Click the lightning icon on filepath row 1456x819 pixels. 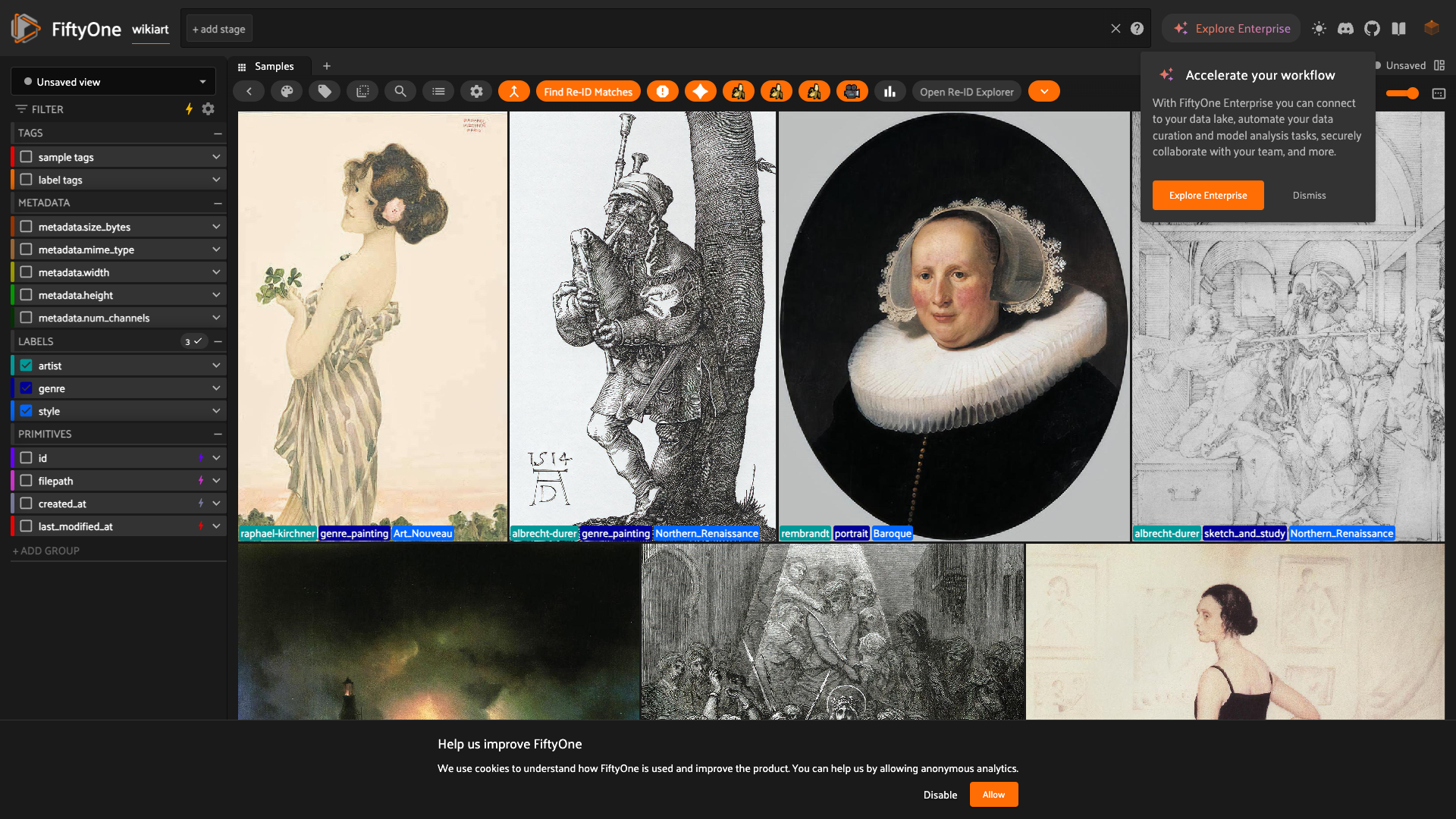201,481
